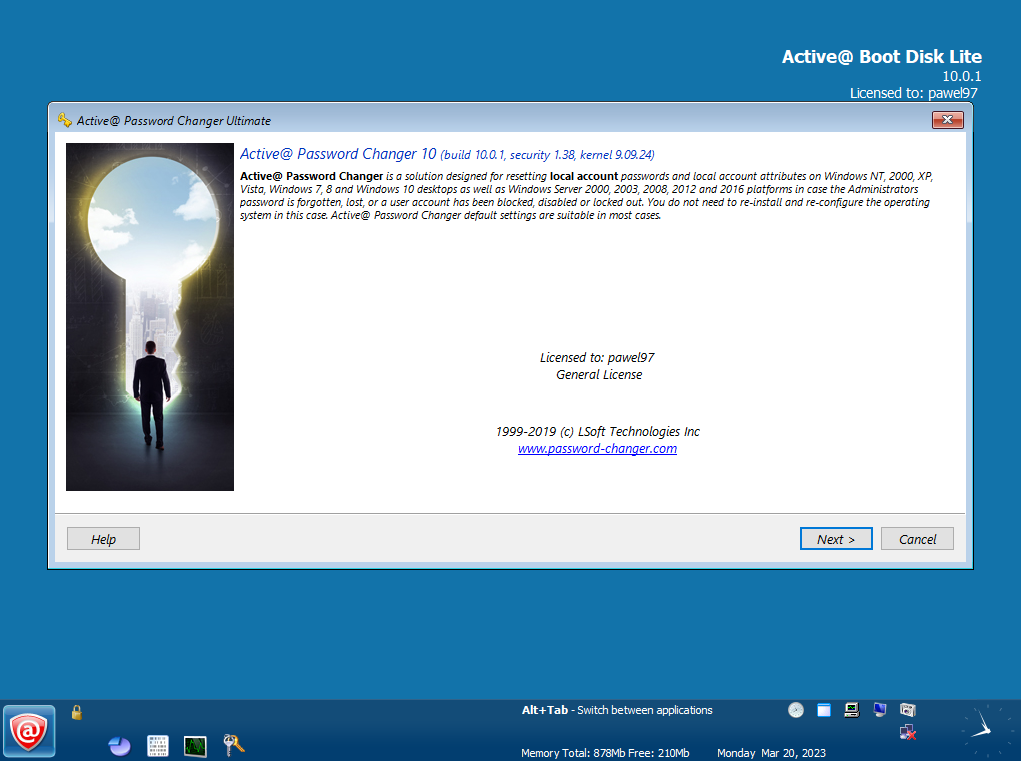Click the '10.0.1' version text on desktop
This screenshot has height=761, width=1021.
[x=962, y=76]
